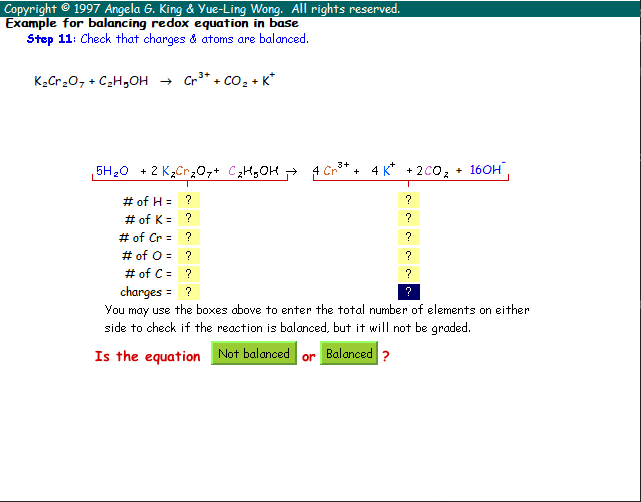641x502 pixels.
Task: Select left-side # of H input box
Action: click(x=188, y=200)
